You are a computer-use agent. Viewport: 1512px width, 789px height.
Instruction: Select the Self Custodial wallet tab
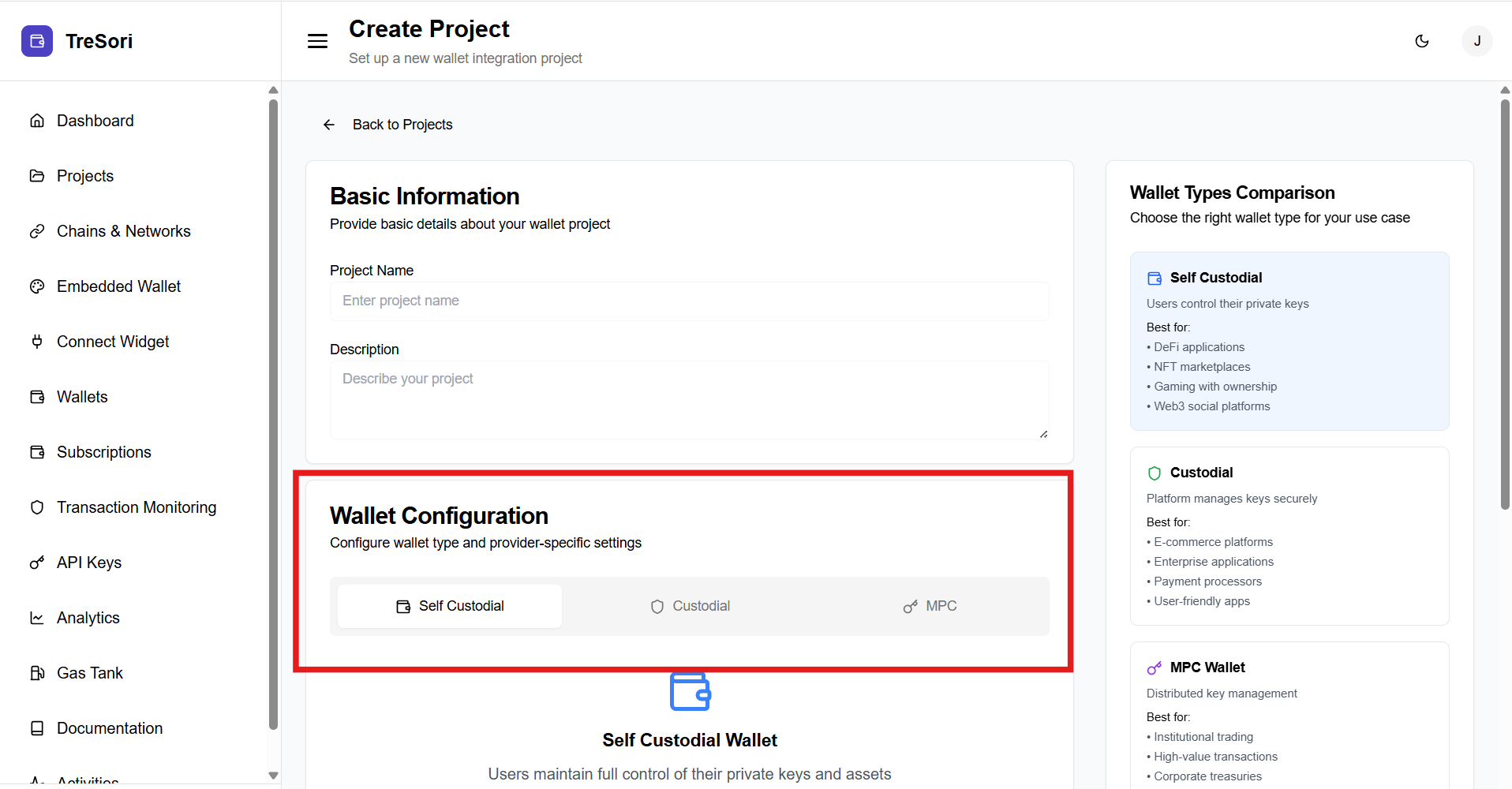click(450, 606)
